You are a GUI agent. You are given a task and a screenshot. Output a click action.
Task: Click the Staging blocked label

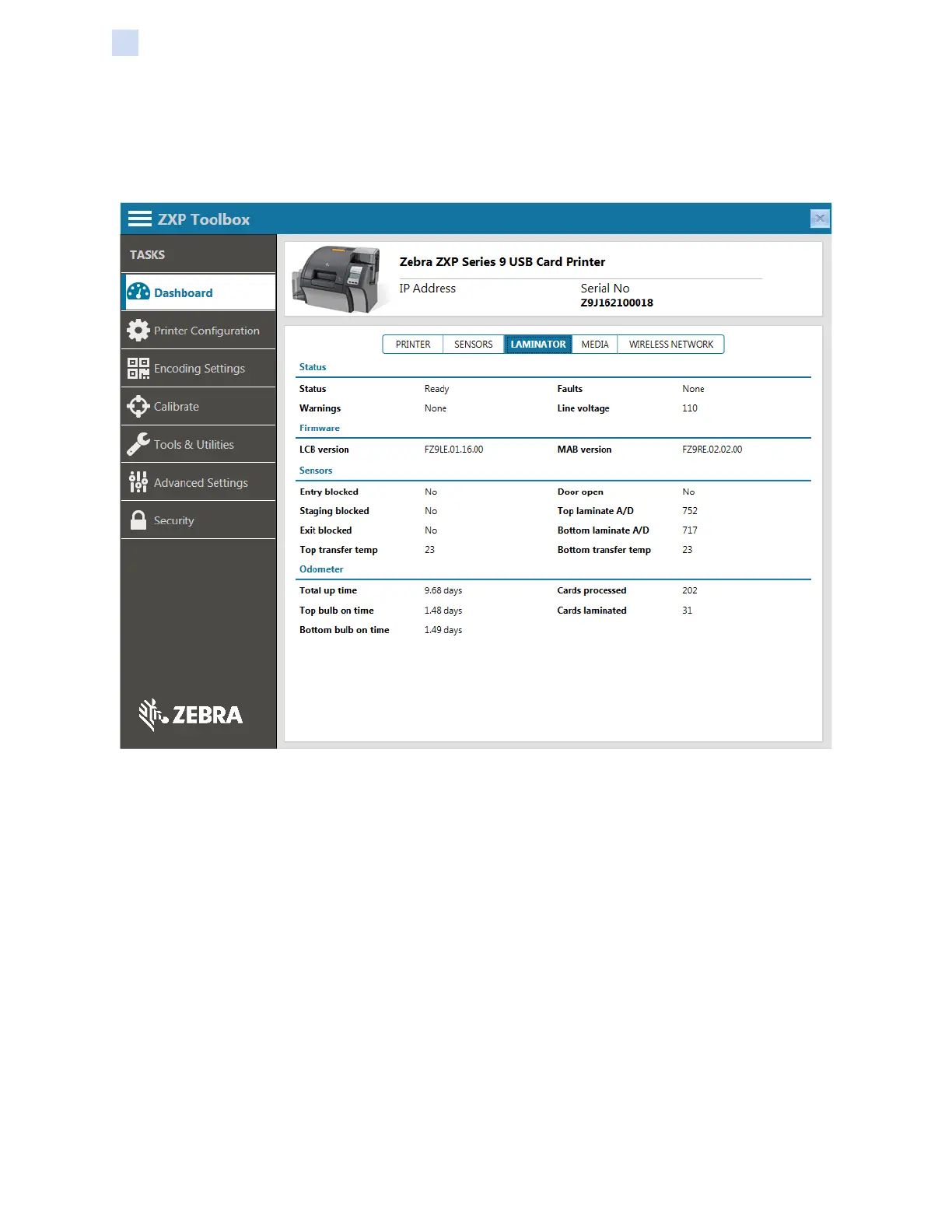click(334, 511)
